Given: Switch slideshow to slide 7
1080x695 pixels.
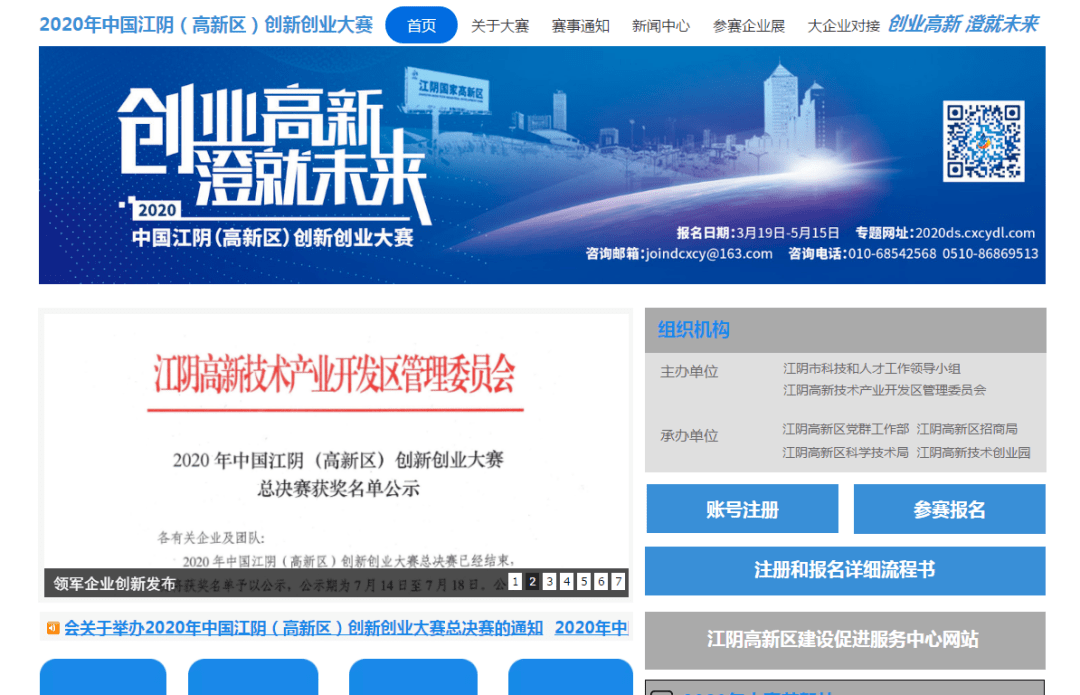Looking at the screenshot, I should (618, 581).
